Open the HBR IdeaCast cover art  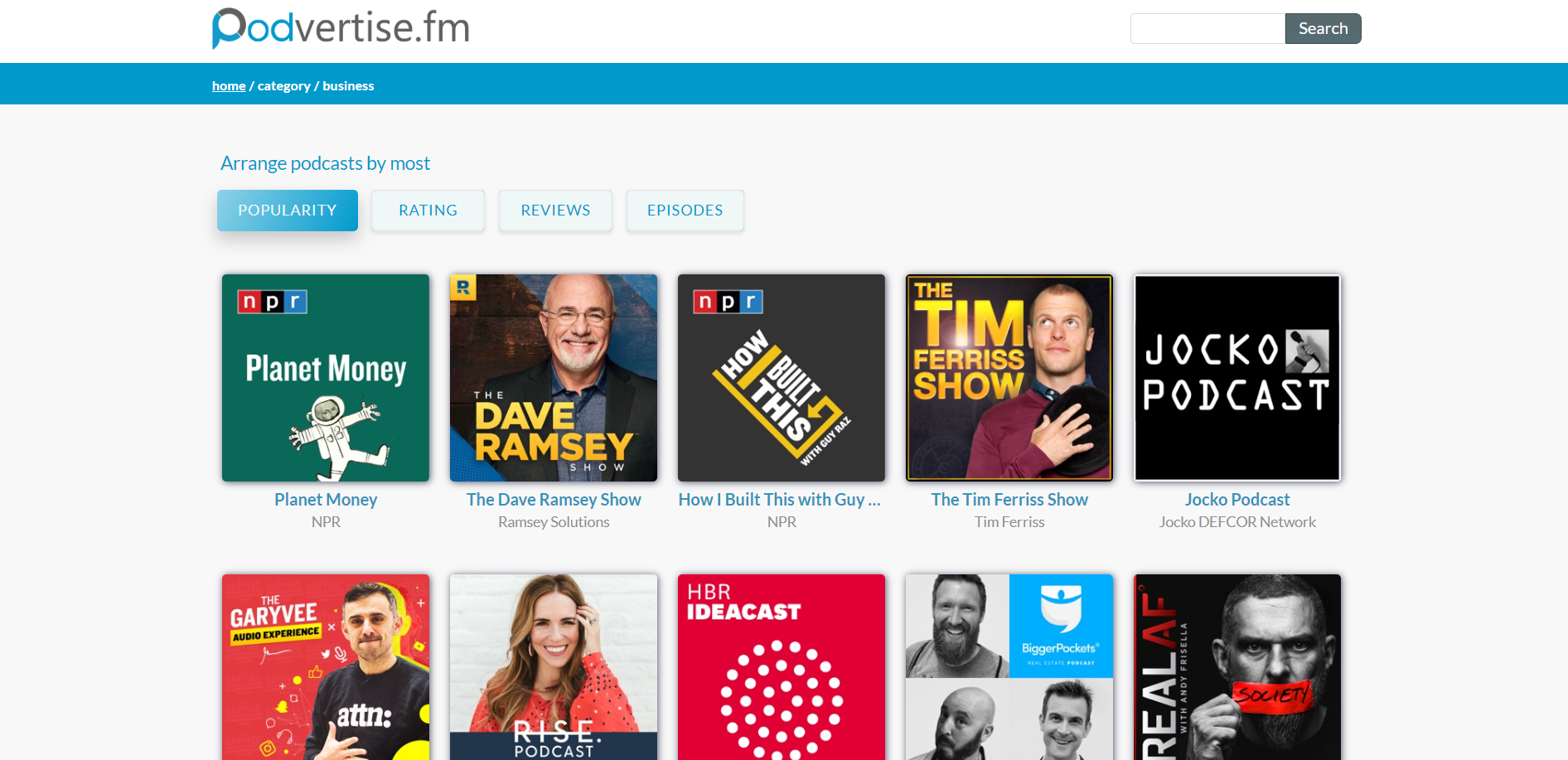coord(782,667)
